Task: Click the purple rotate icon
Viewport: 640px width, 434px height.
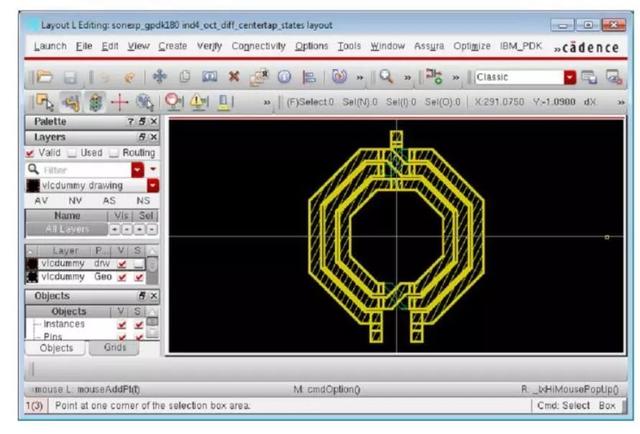Action: pyautogui.click(x=339, y=76)
